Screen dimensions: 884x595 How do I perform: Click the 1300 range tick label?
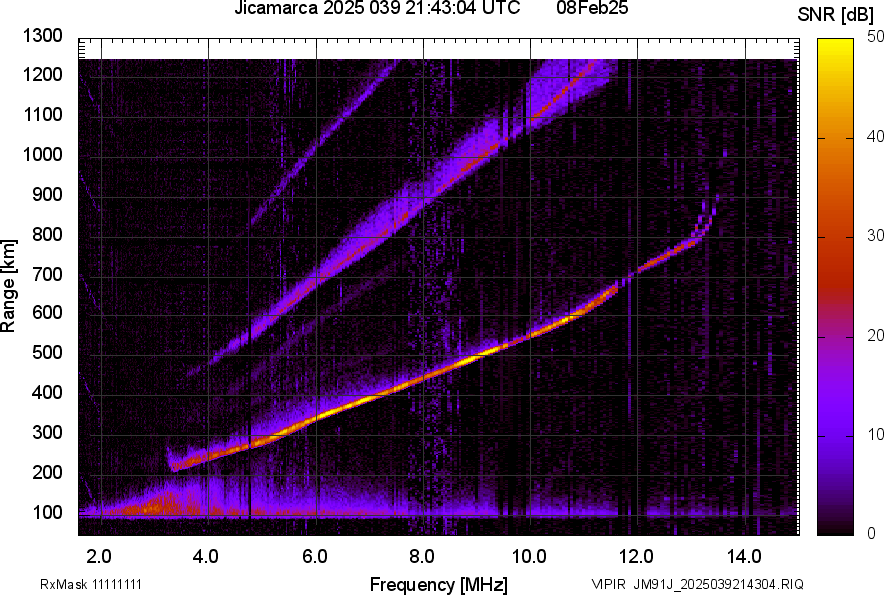point(42,36)
